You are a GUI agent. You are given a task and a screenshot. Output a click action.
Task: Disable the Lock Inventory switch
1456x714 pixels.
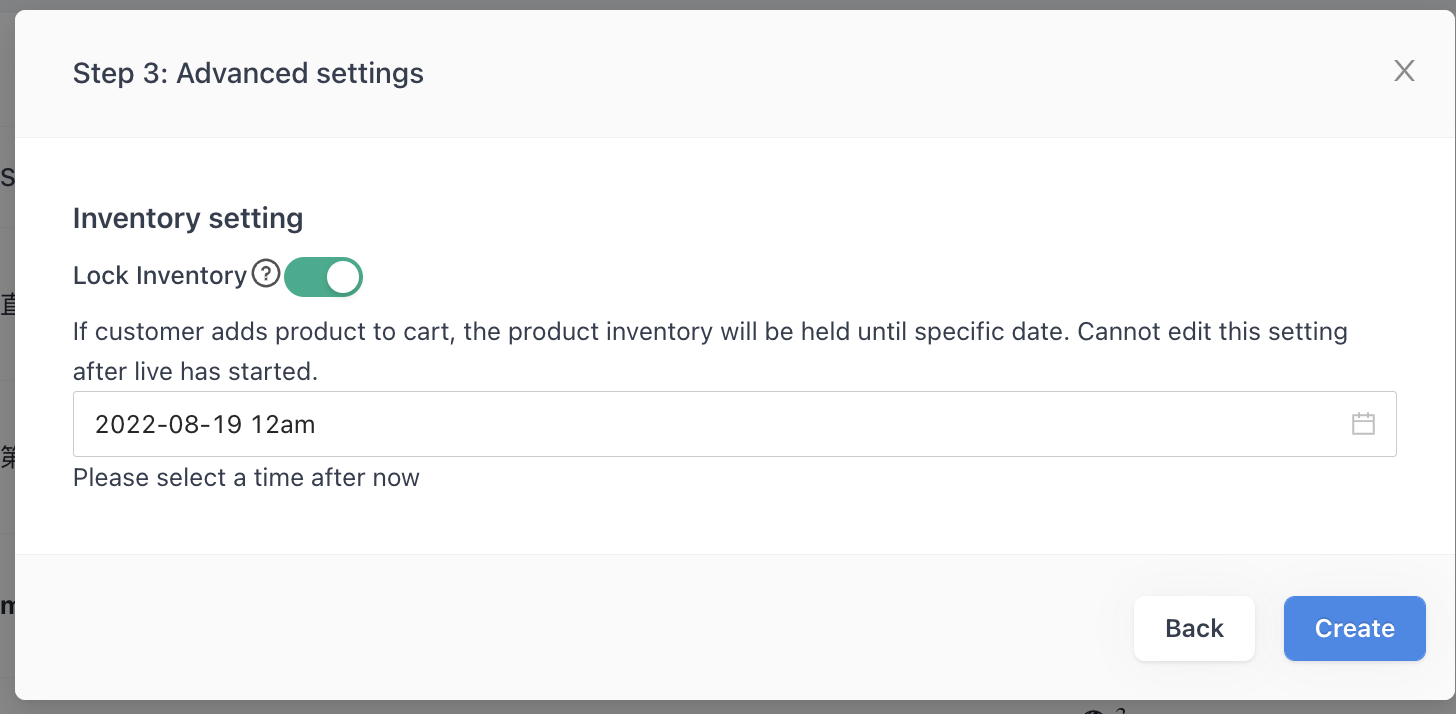point(323,277)
